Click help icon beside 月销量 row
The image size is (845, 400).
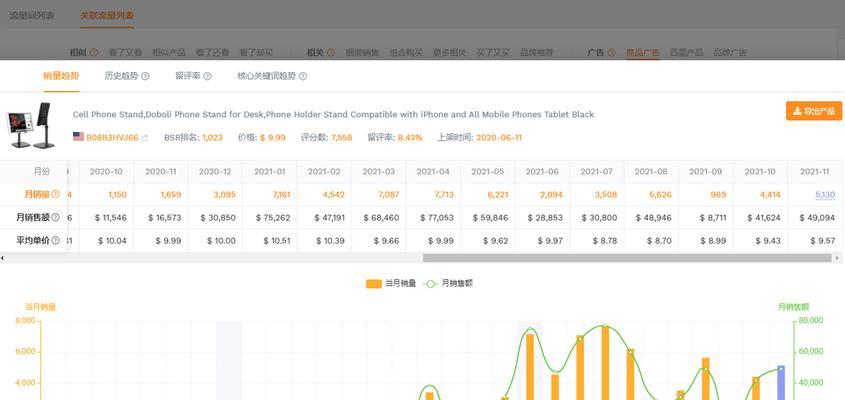coord(55,195)
